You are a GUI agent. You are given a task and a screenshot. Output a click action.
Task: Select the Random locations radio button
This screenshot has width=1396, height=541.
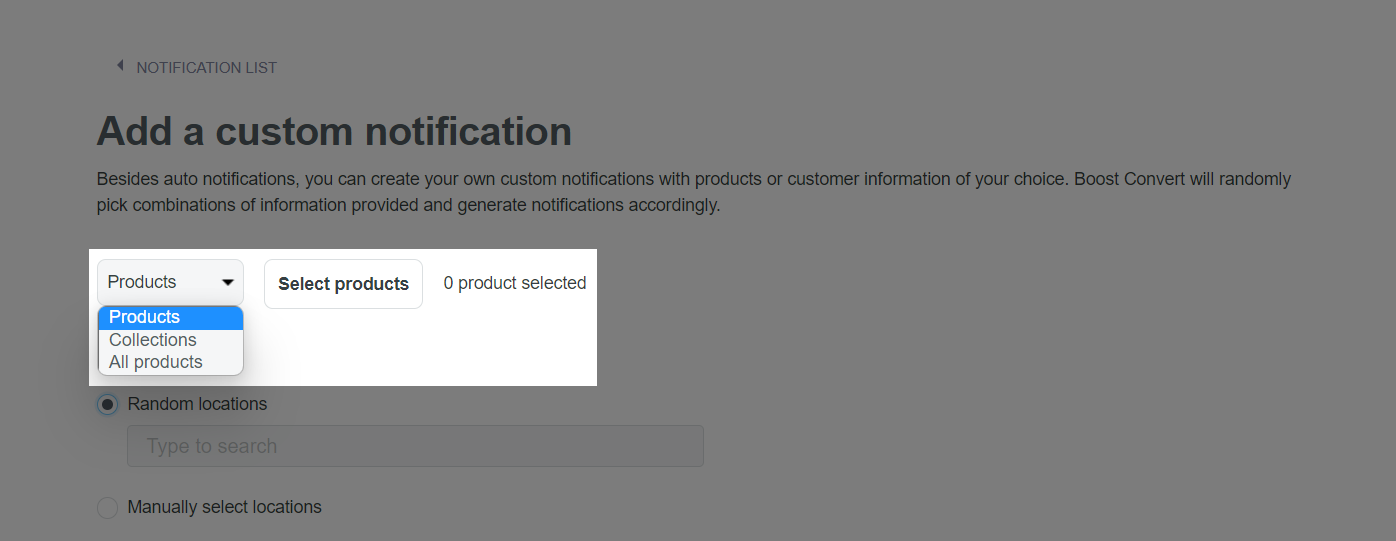click(x=107, y=405)
